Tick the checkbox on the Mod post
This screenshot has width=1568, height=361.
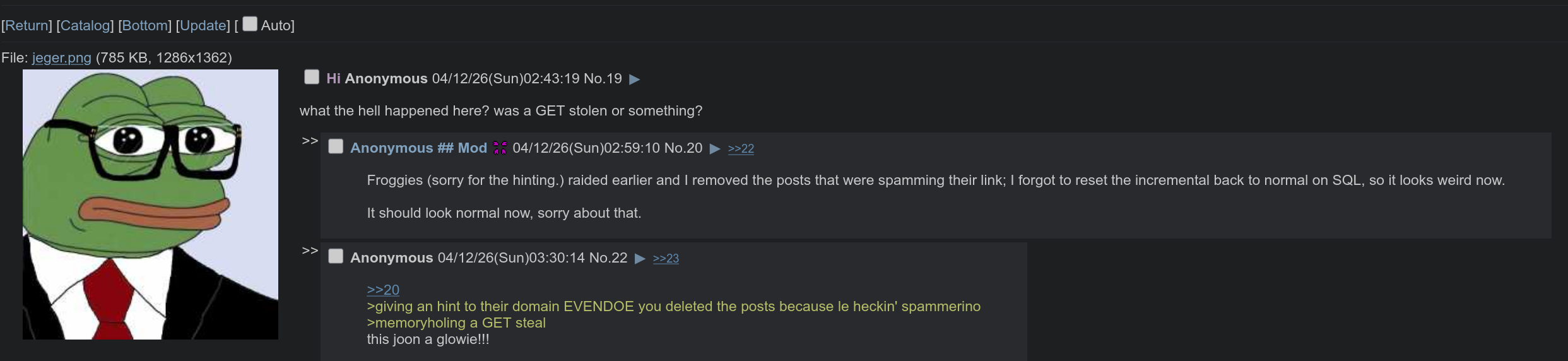(x=336, y=146)
